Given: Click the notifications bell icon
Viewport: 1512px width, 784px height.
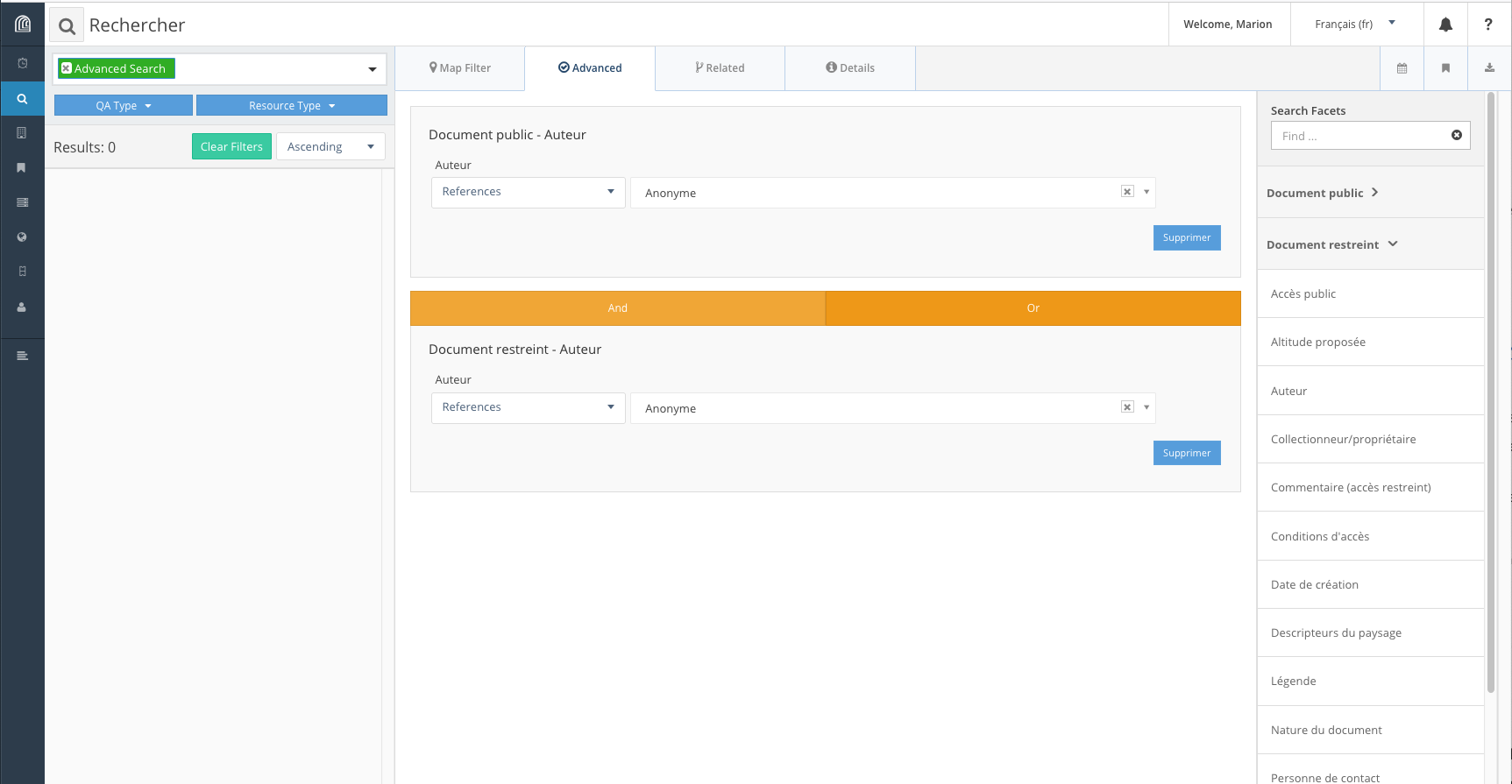Looking at the screenshot, I should 1445,25.
